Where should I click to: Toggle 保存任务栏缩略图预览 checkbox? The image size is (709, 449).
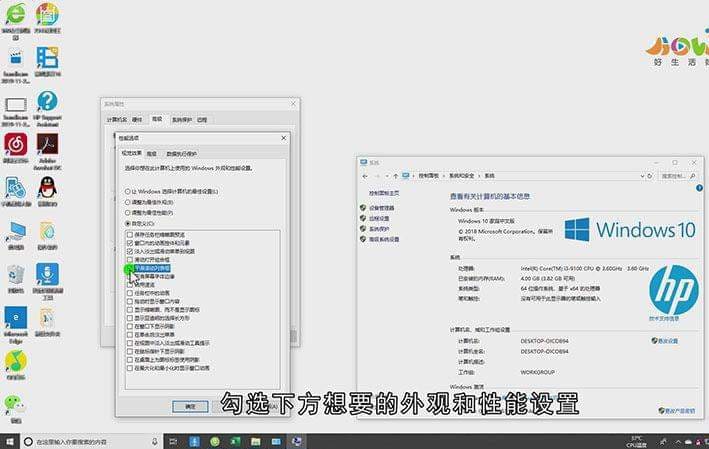(x=130, y=235)
